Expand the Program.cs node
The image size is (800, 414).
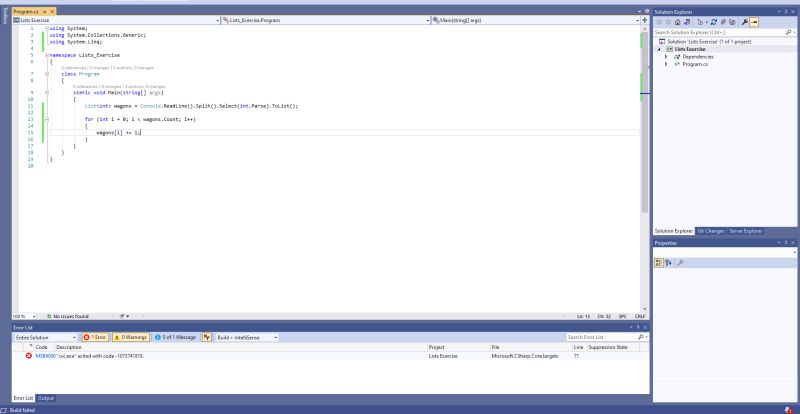click(x=666, y=64)
